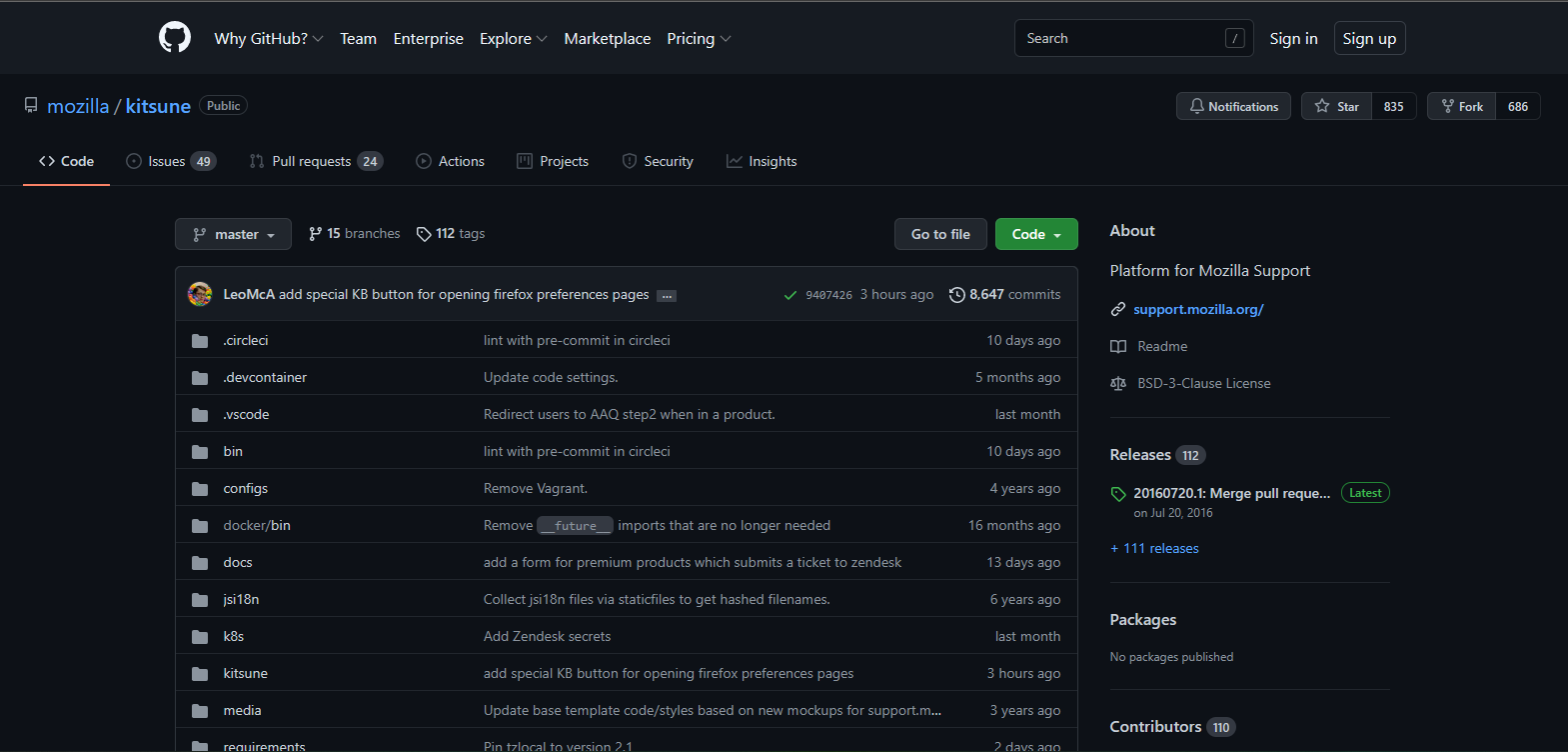Click the GitHub Octocat logo

pyautogui.click(x=175, y=38)
